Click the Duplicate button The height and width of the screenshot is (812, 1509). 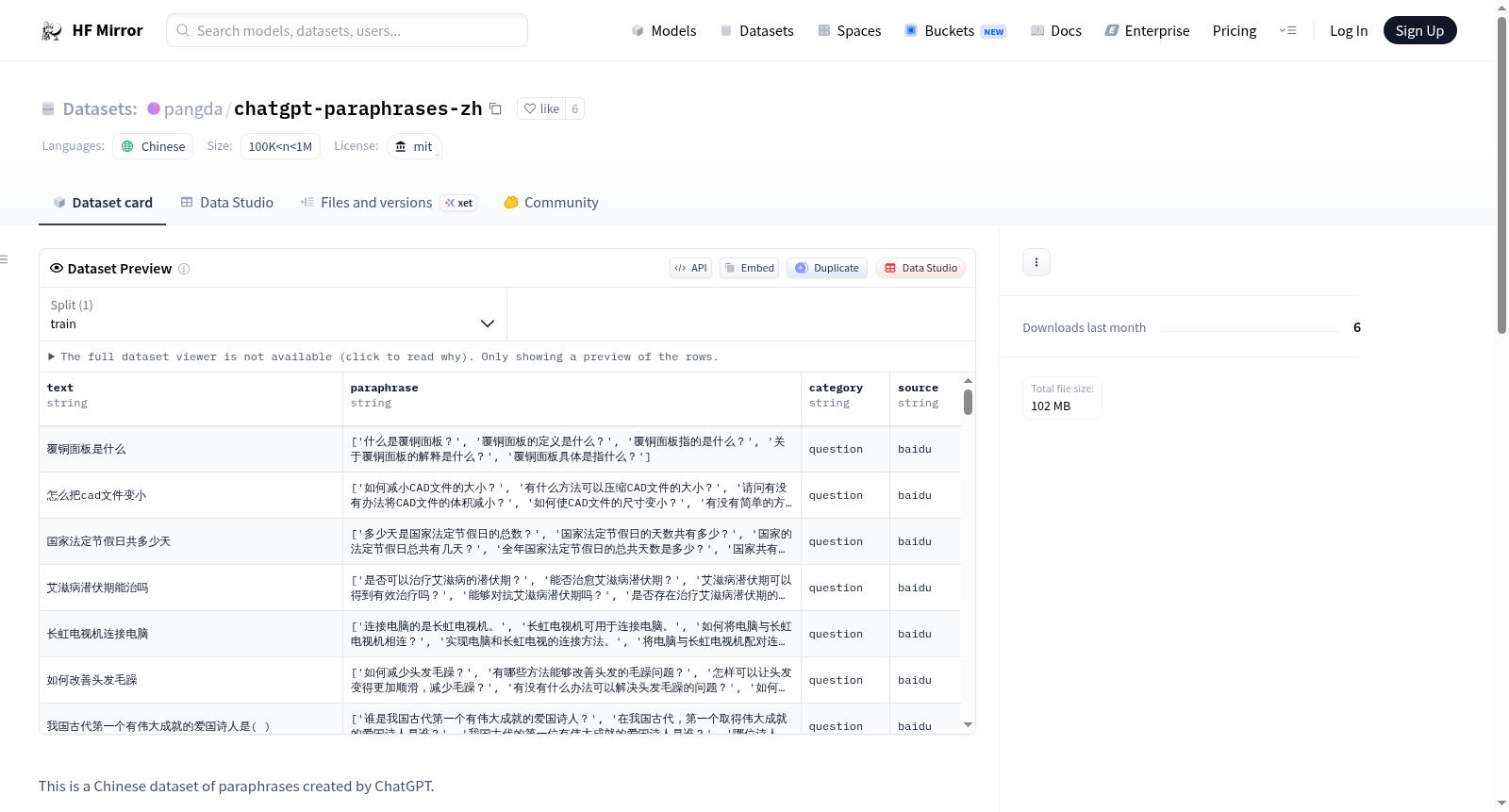coord(827,268)
